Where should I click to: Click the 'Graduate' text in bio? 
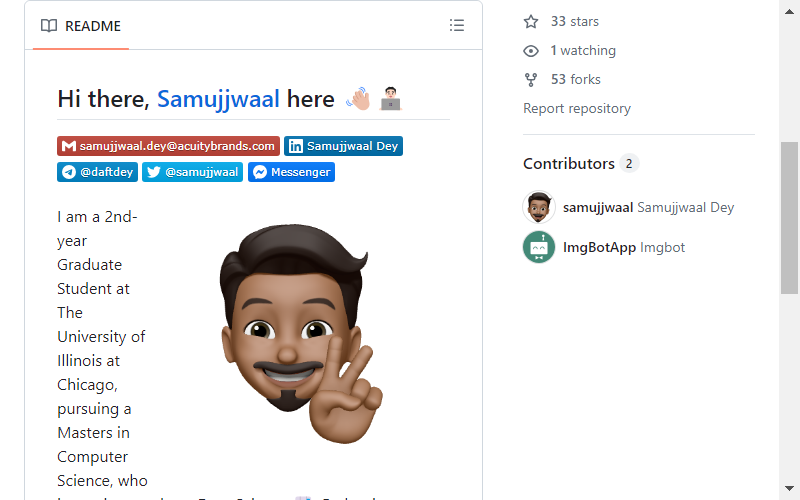point(89,265)
